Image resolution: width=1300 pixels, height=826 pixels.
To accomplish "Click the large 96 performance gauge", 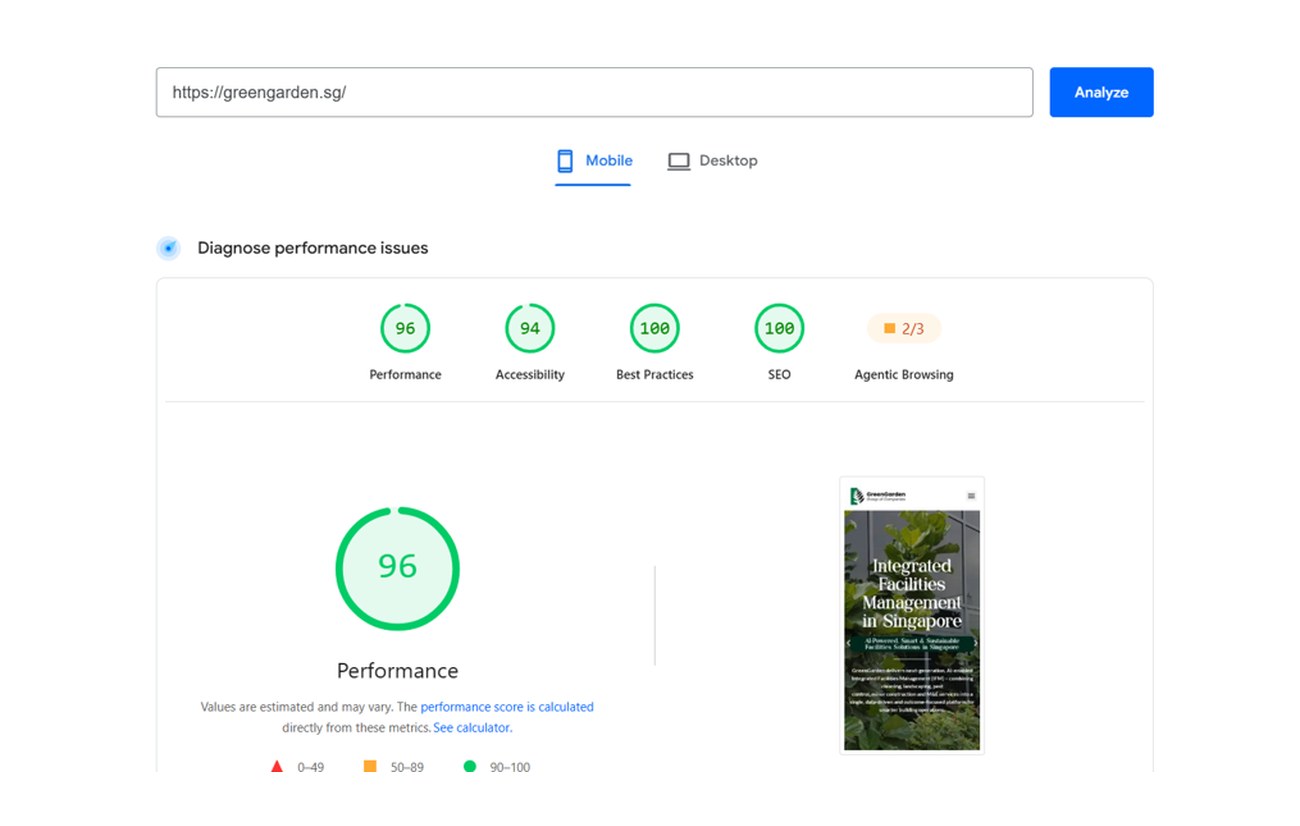I will point(397,568).
